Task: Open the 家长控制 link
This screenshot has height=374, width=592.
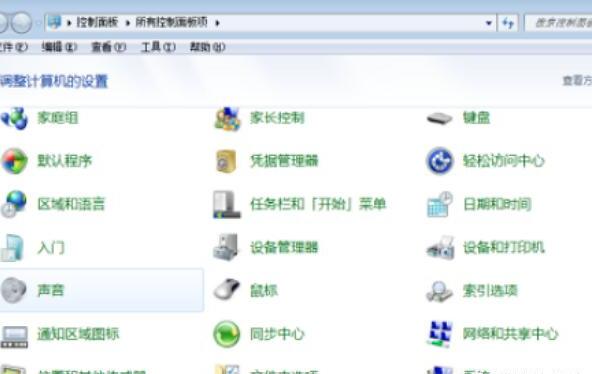Action: (277, 118)
